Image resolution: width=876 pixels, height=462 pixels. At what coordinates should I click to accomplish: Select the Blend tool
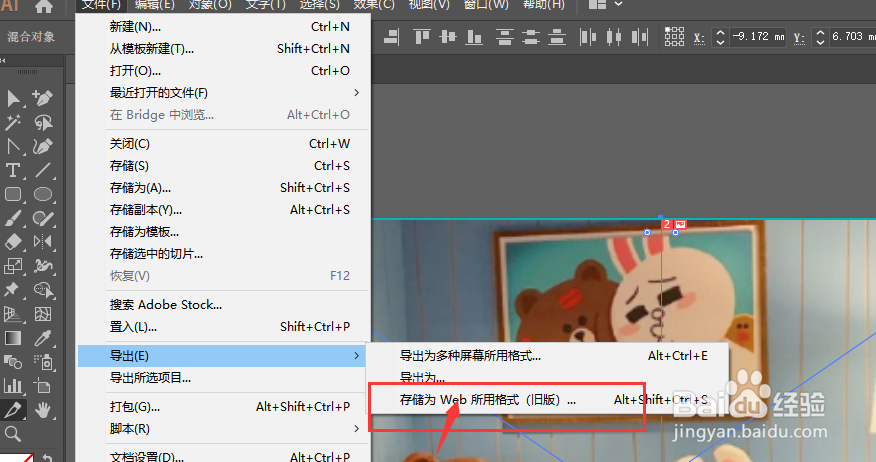(13, 362)
